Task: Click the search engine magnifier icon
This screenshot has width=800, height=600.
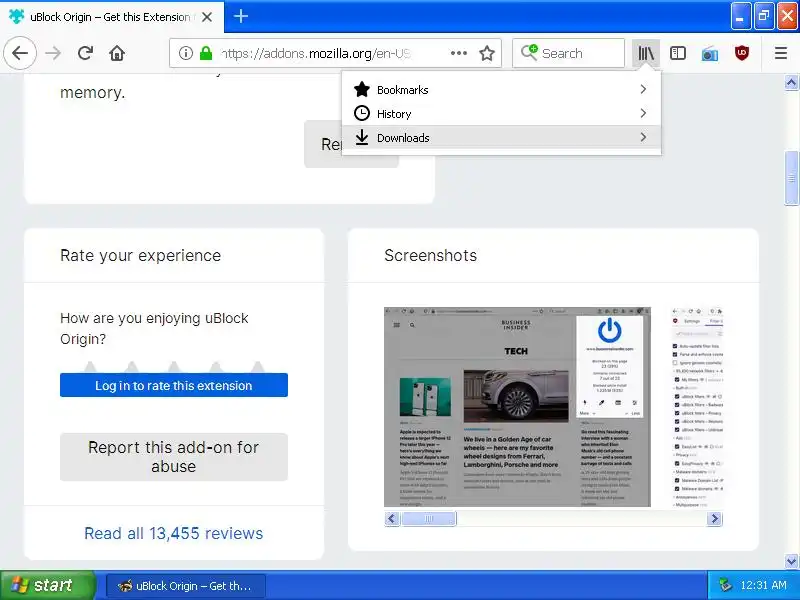Action: (x=529, y=53)
